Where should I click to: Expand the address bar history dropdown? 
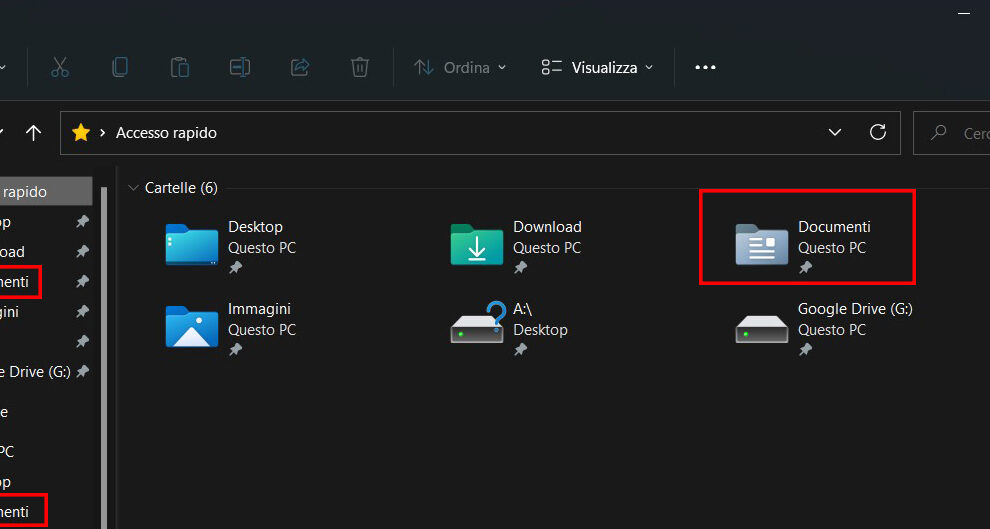tap(835, 133)
